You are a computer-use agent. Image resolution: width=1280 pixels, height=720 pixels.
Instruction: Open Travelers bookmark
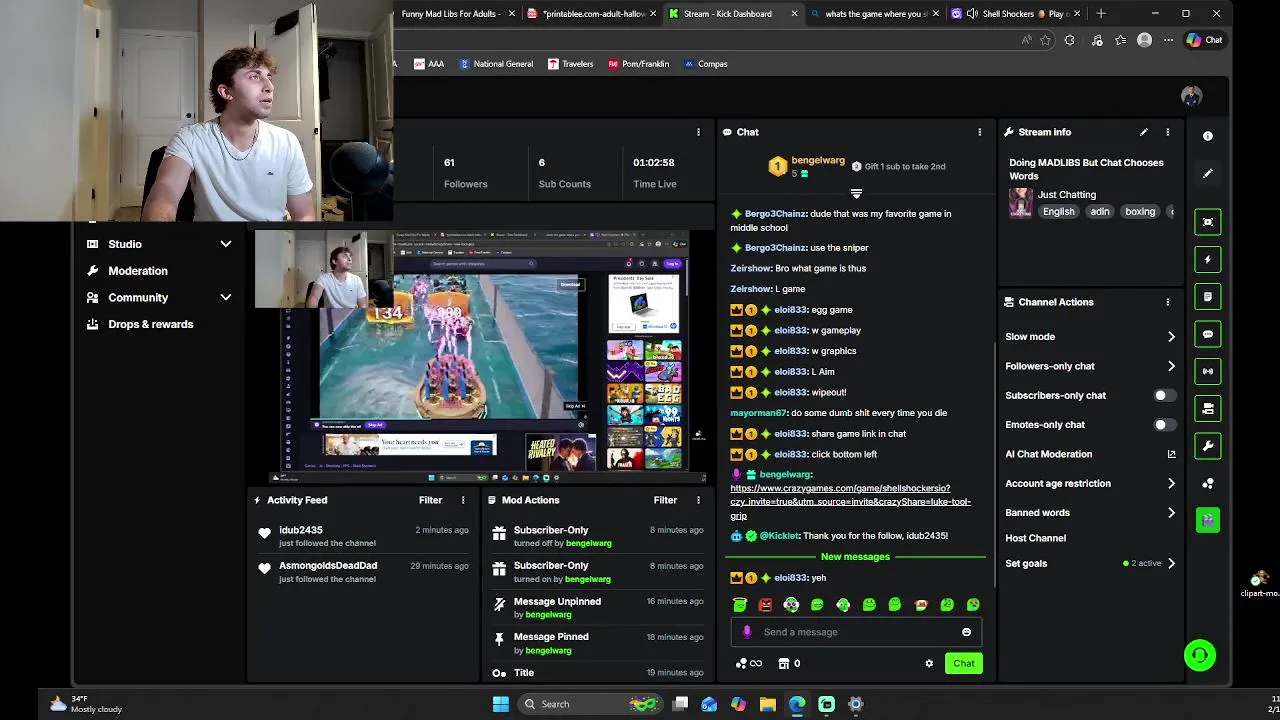570,64
